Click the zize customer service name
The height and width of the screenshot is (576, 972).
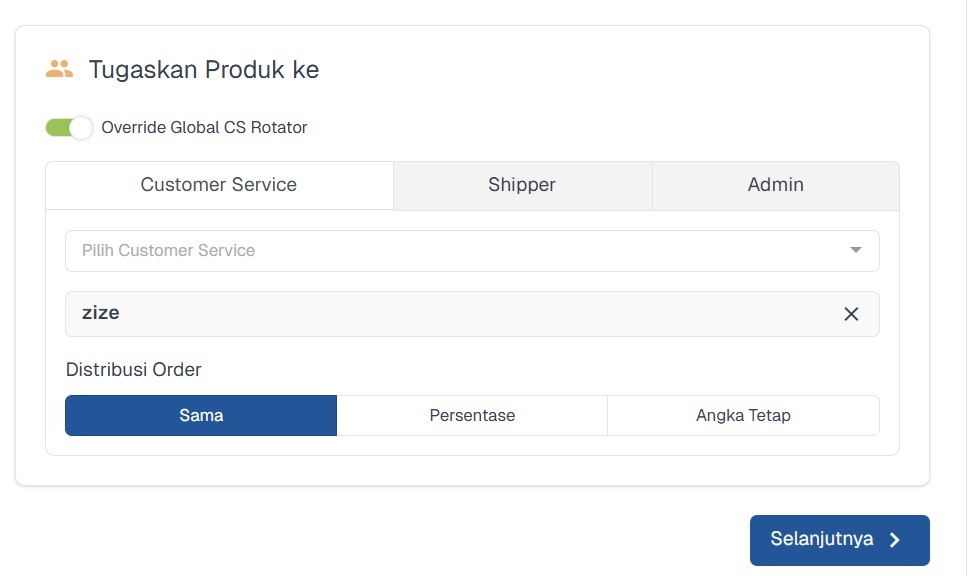pyautogui.click(x=100, y=312)
